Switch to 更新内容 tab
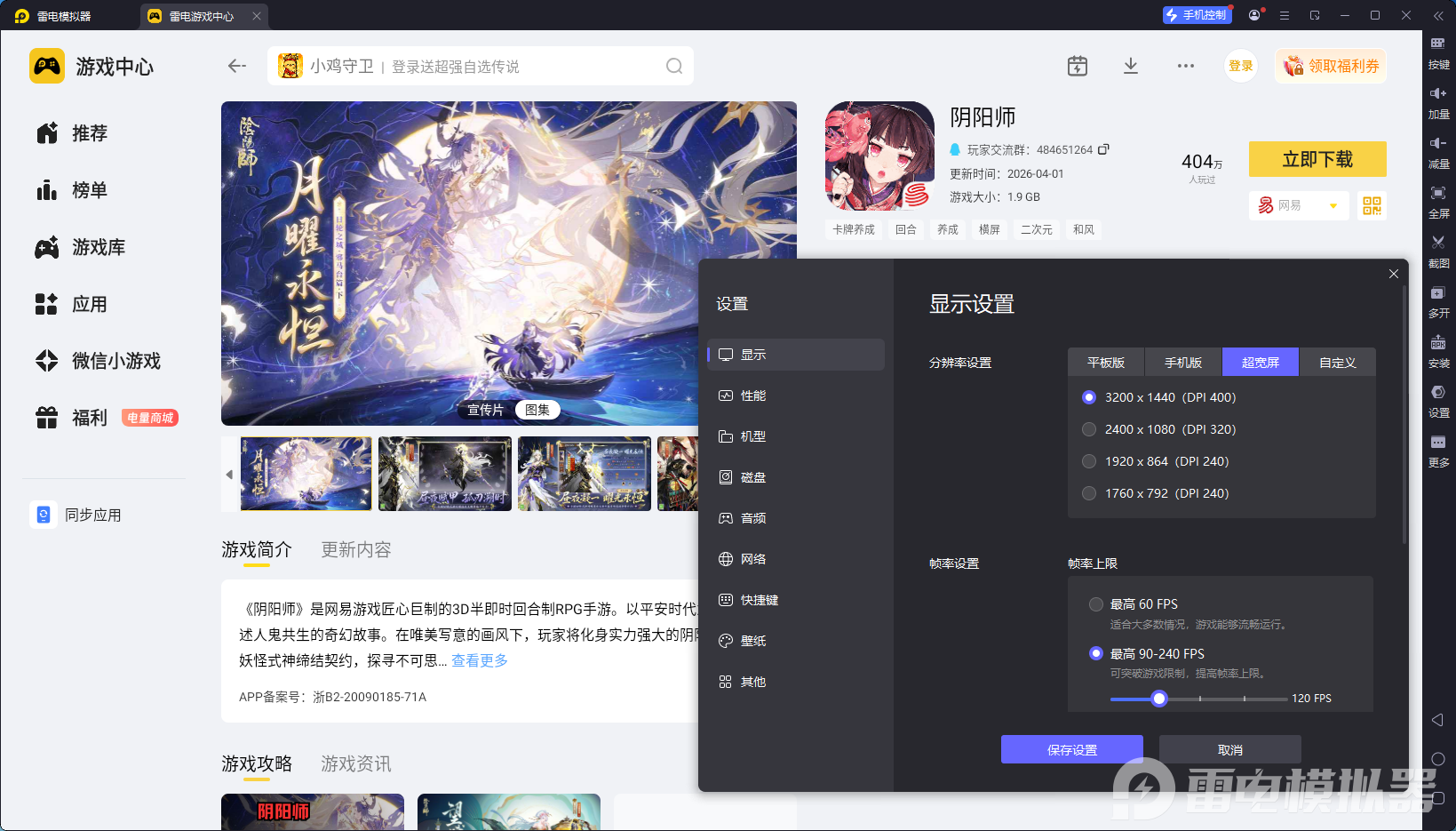 356,550
